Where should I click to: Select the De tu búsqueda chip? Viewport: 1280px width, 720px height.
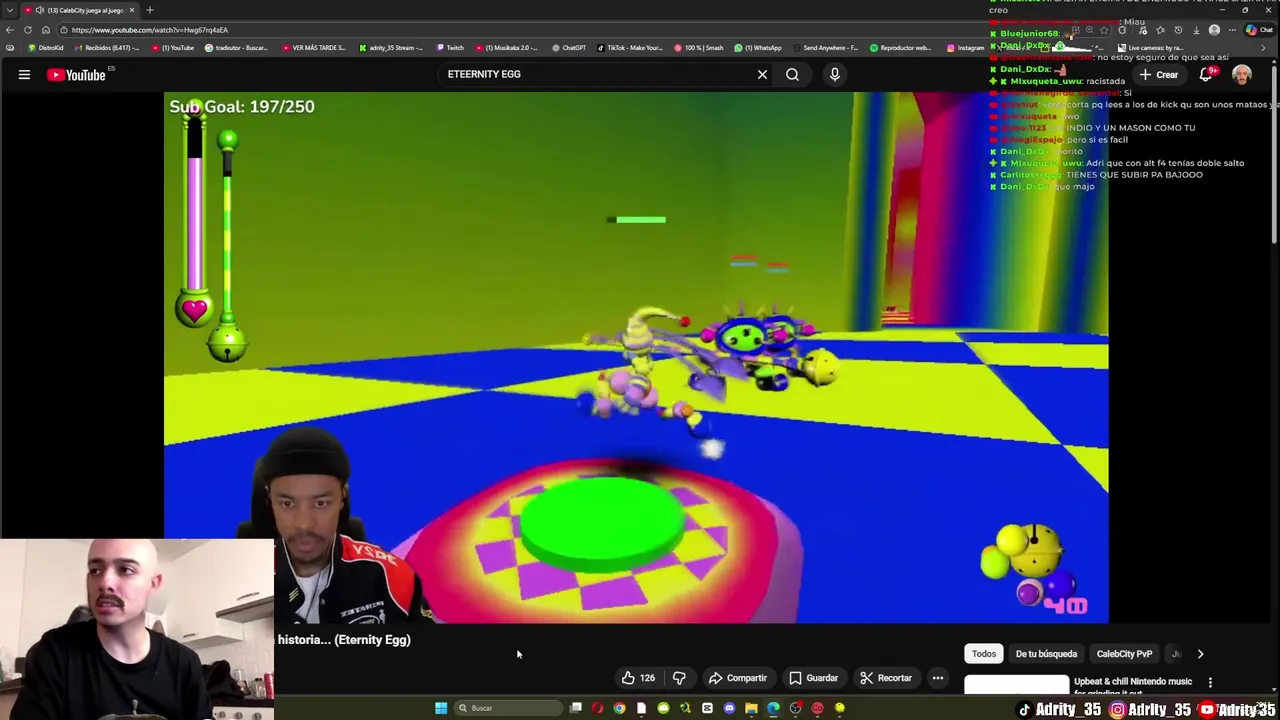pos(1046,654)
